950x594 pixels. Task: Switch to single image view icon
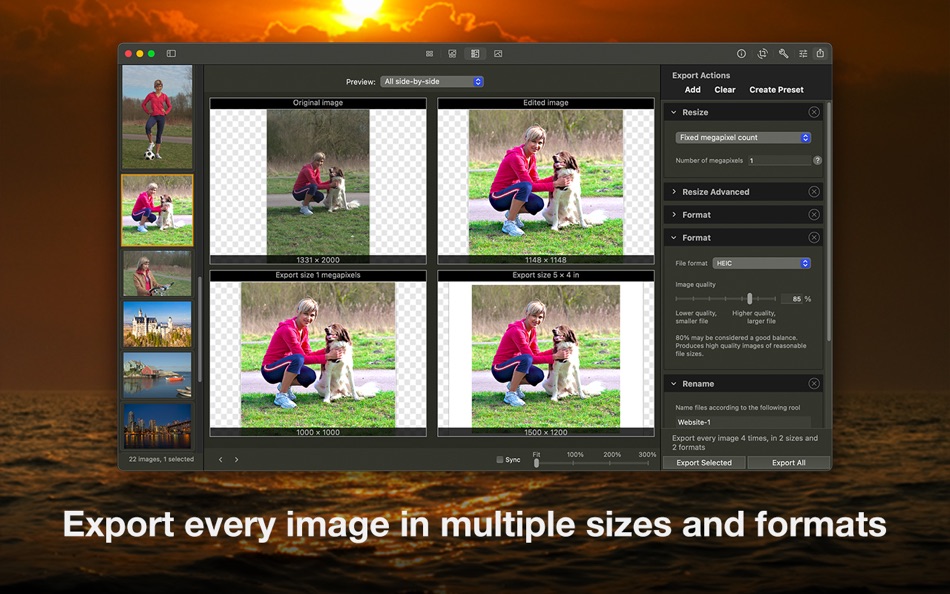click(x=498, y=54)
